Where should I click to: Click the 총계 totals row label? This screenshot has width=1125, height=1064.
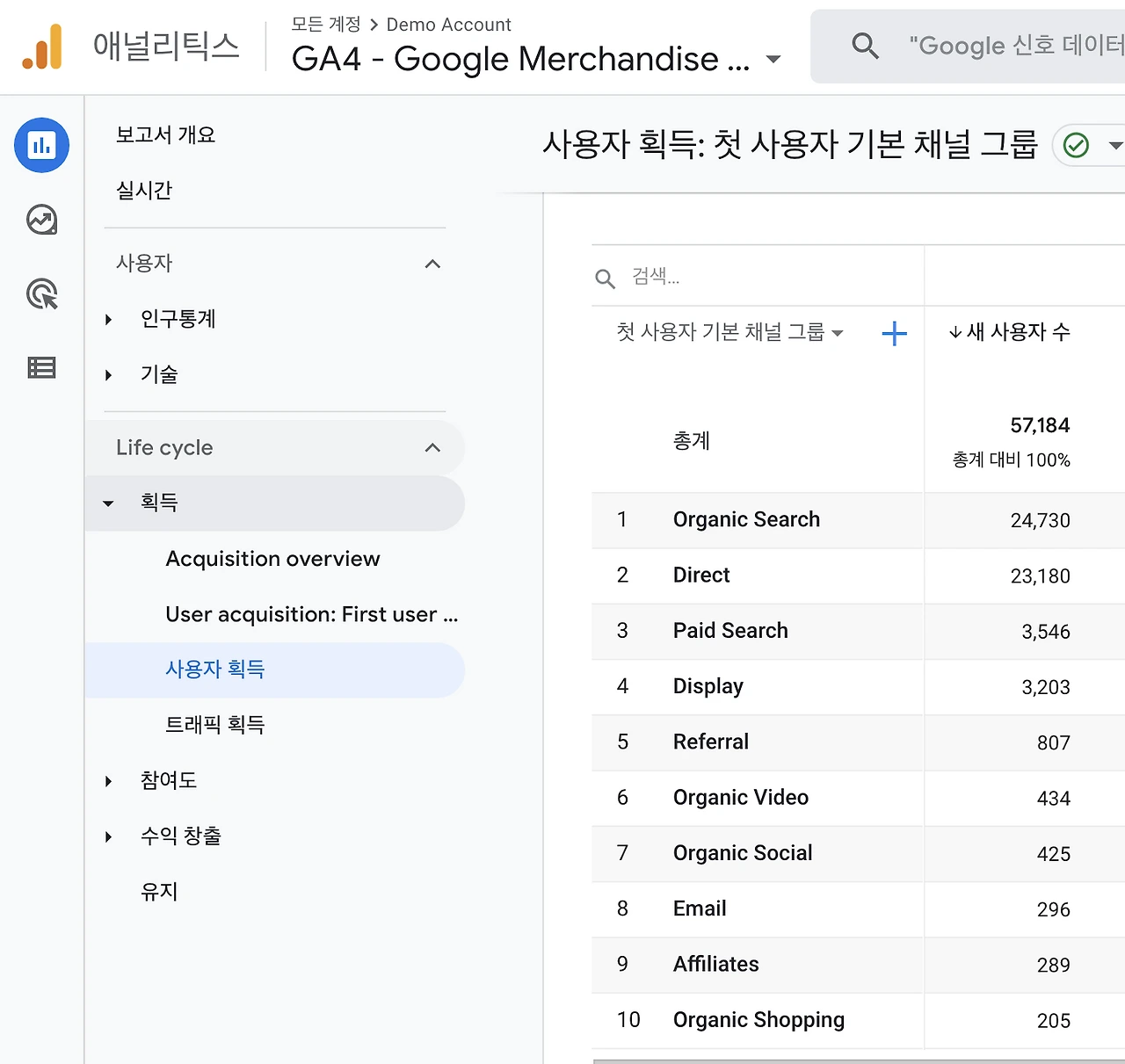691,440
